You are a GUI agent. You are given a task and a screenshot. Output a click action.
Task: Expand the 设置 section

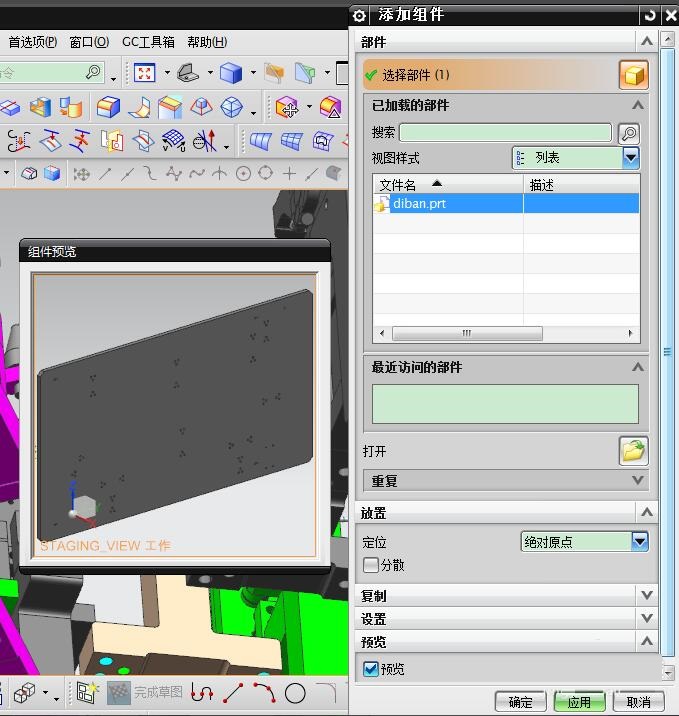[646, 618]
